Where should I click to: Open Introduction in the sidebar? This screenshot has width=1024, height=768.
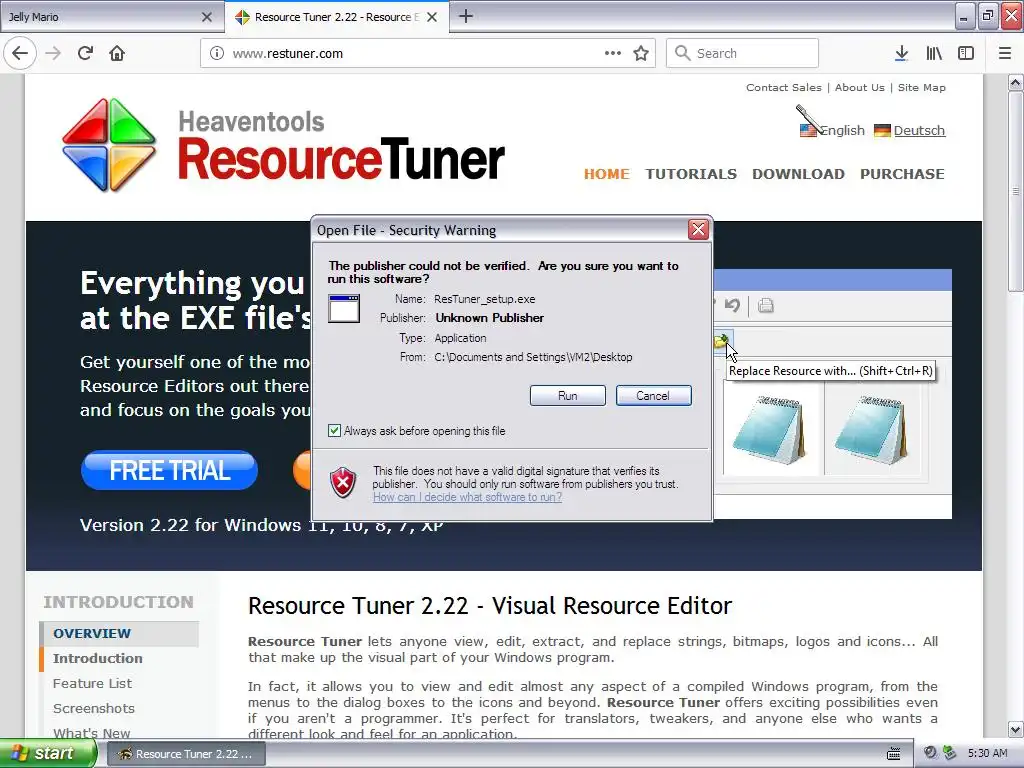pos(98,658)
